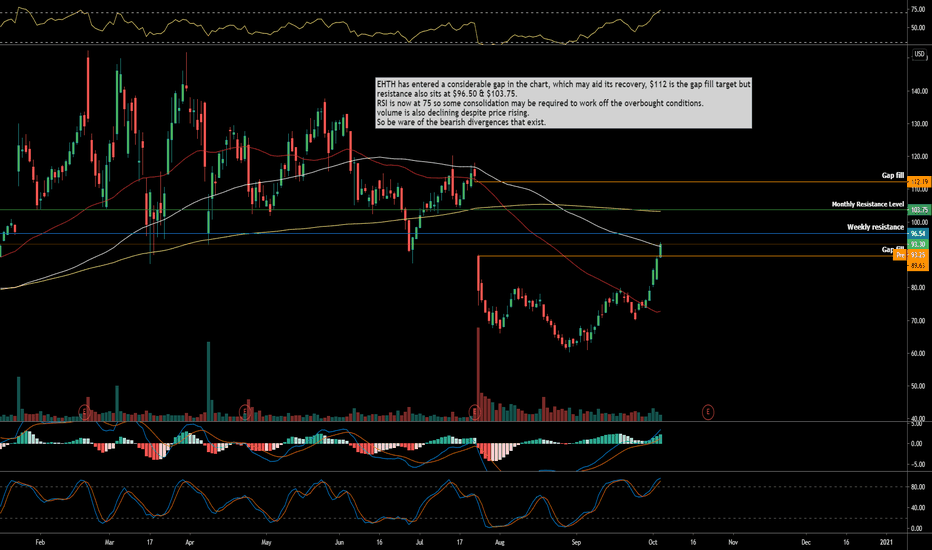The height and width of the screenshot is (550, 932).
Task: Select the upper Gap fill text label
Action: tap(892, 175)
